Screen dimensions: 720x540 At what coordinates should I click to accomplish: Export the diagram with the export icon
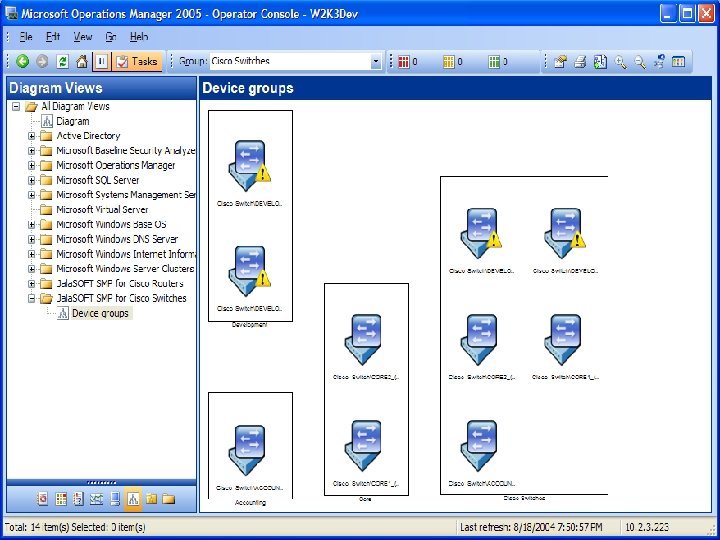pyautogui.click(x=600, y=62)
